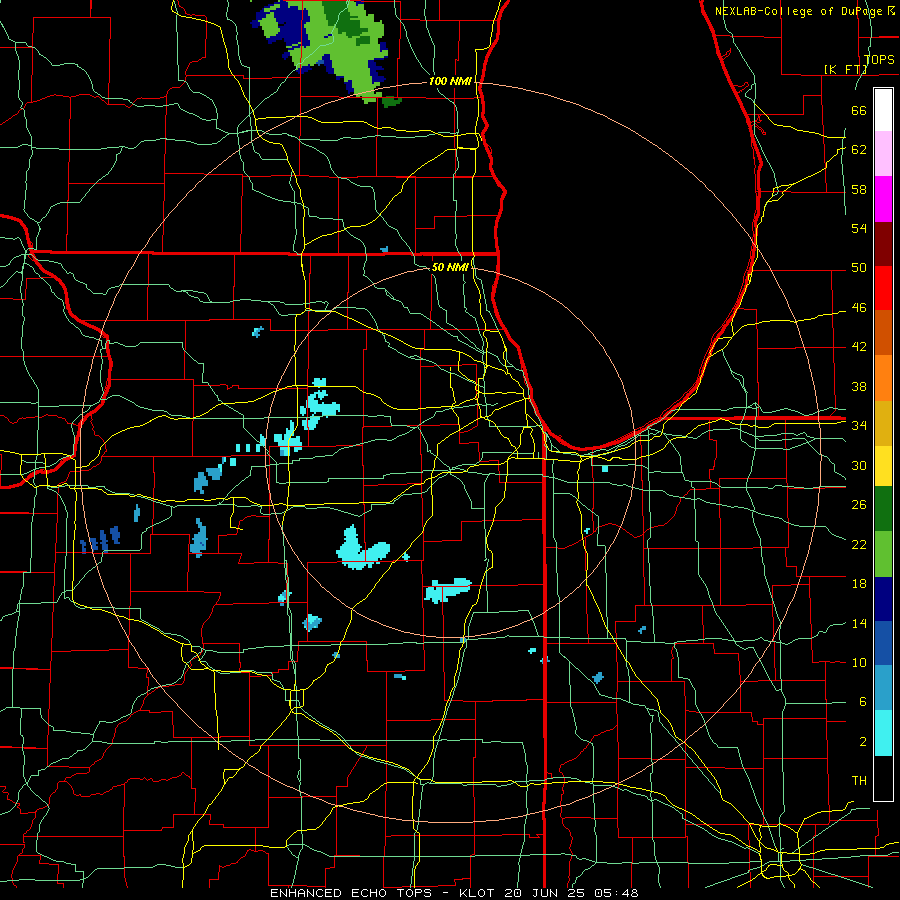Click the "34" legend value

click(x=859, y=425)
